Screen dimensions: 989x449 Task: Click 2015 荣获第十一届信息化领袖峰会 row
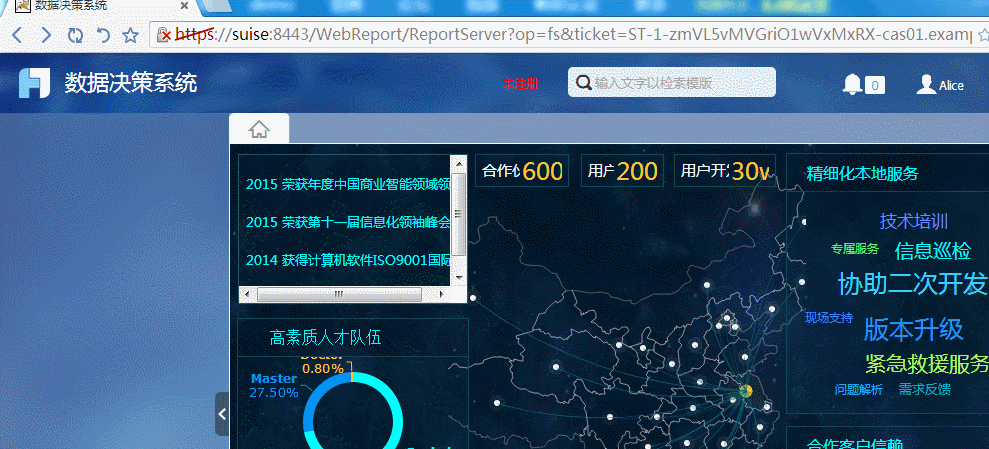[348, 222]
